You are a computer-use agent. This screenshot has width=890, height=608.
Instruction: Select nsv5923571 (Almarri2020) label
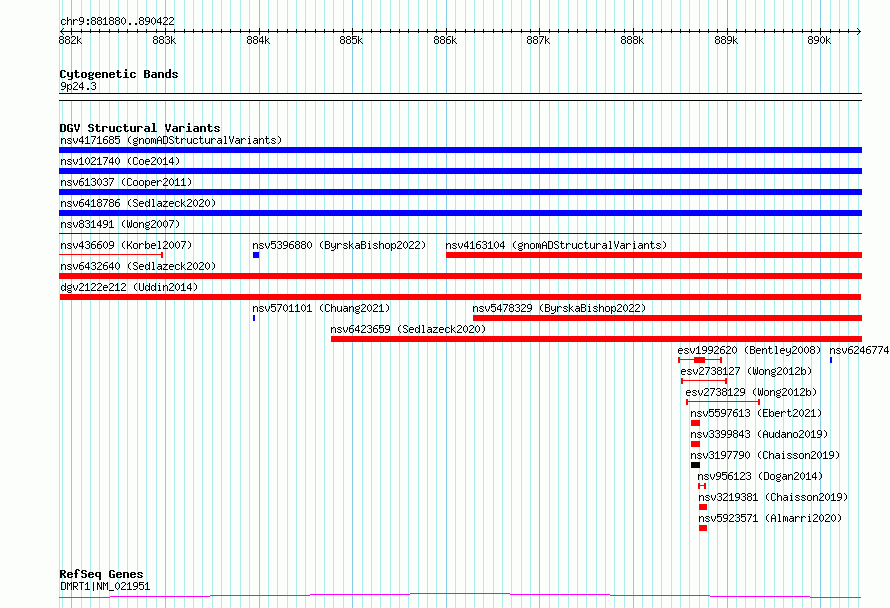770,518
